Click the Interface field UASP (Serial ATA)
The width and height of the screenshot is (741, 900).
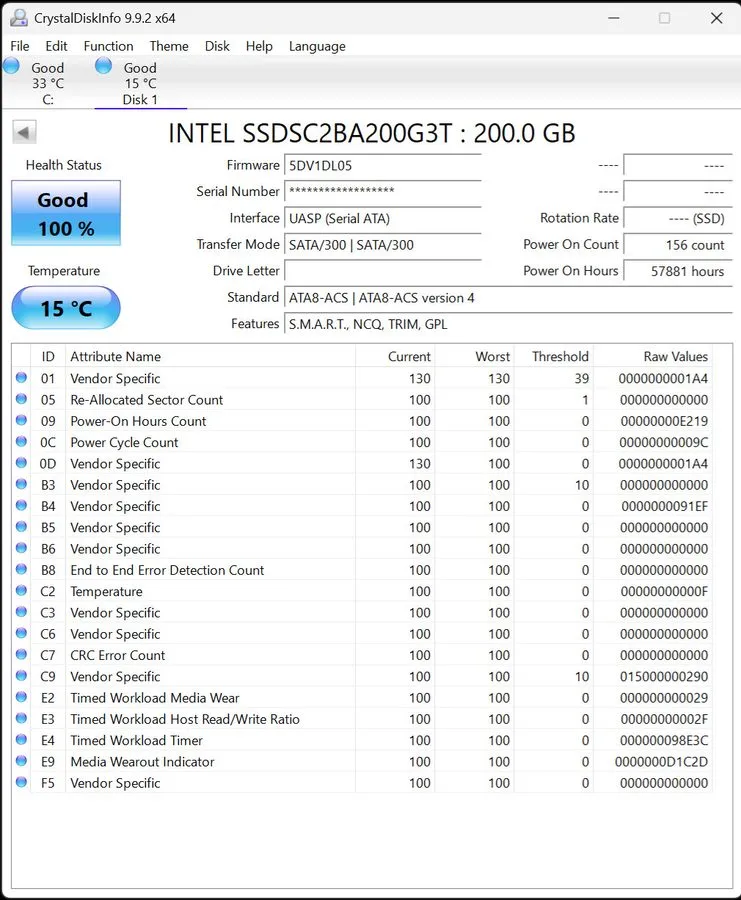tap(382, 218)
